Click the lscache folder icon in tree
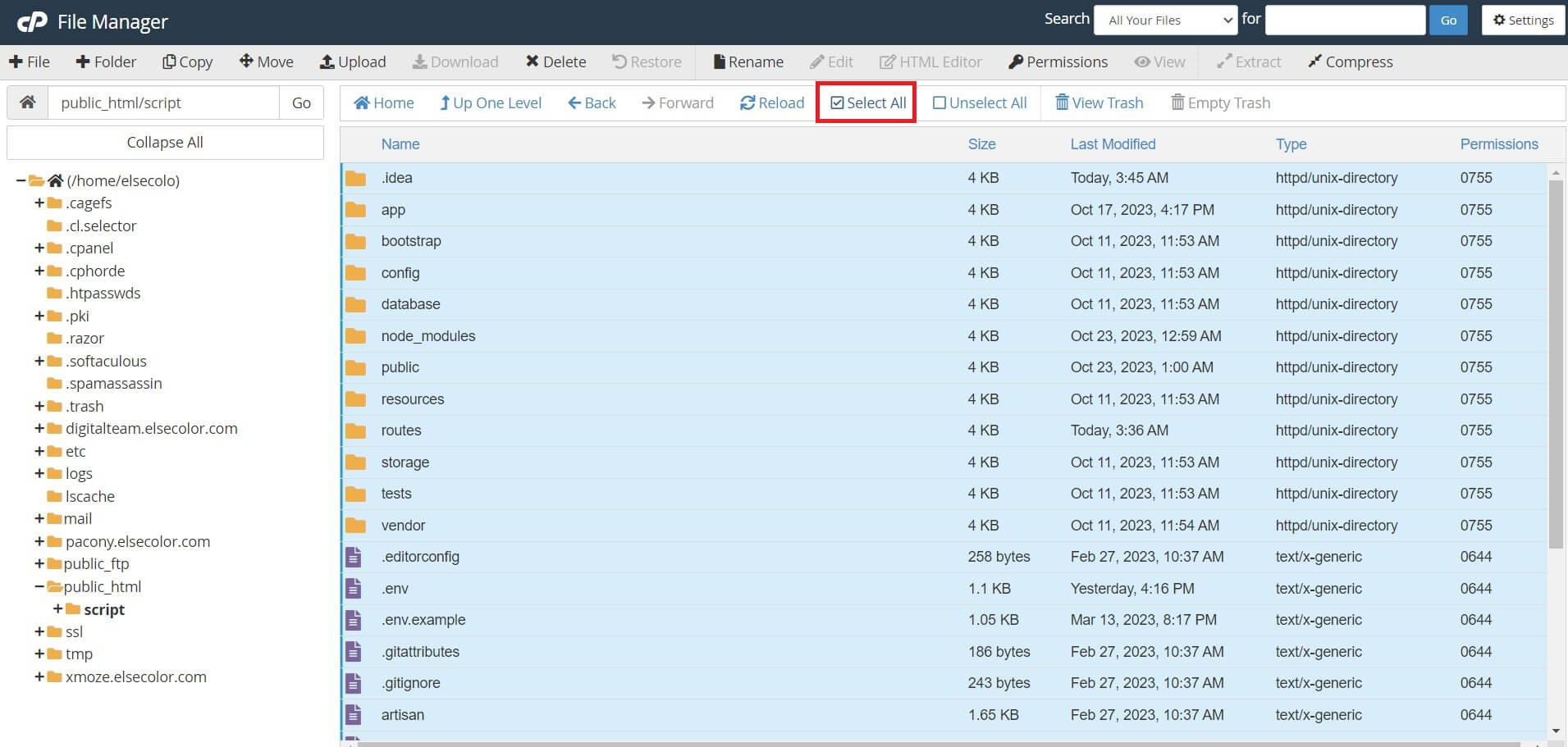The image size is (1568, 747). [55, 496]
